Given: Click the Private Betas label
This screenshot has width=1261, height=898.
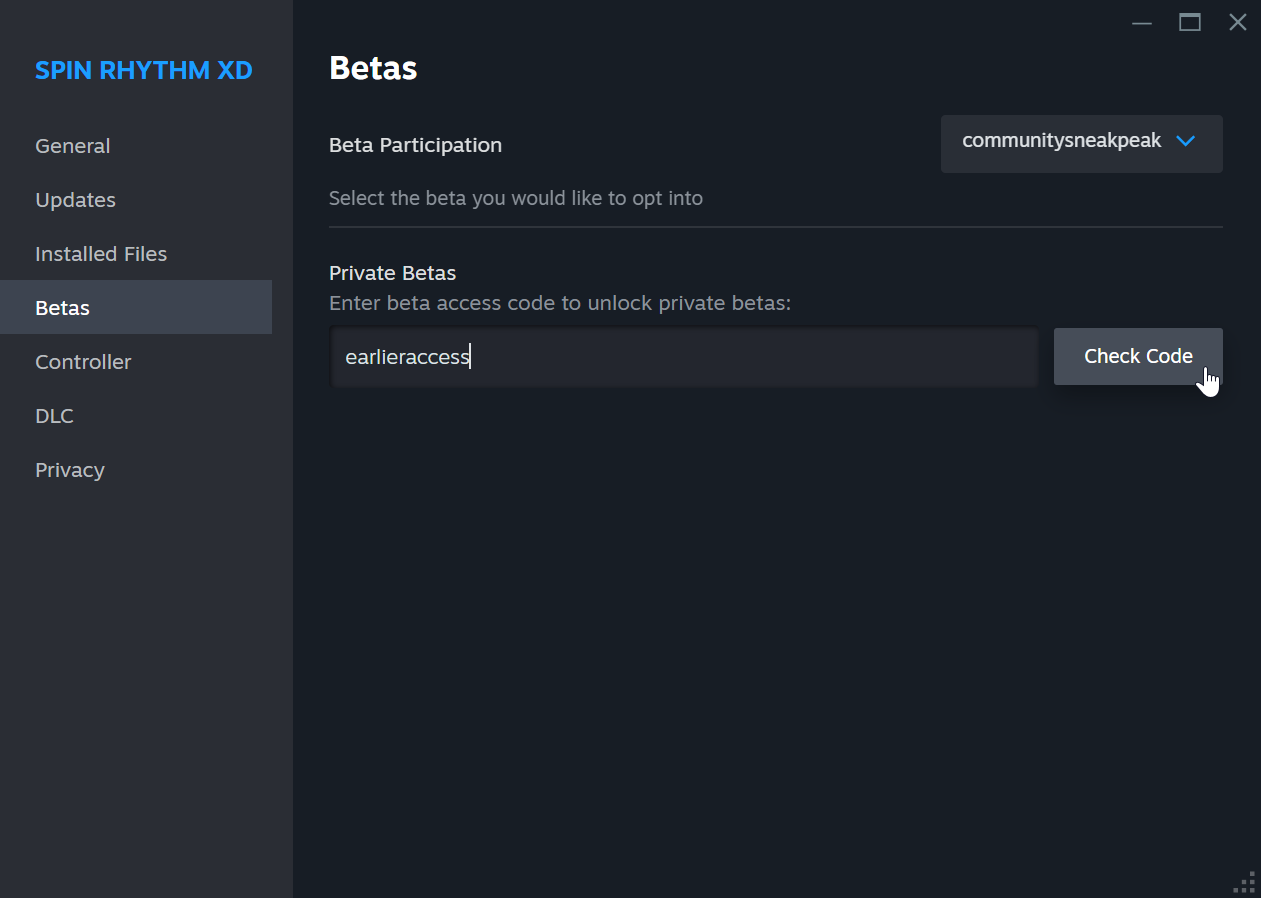Looking at the screenshot, I should click(x=393, y=273).
